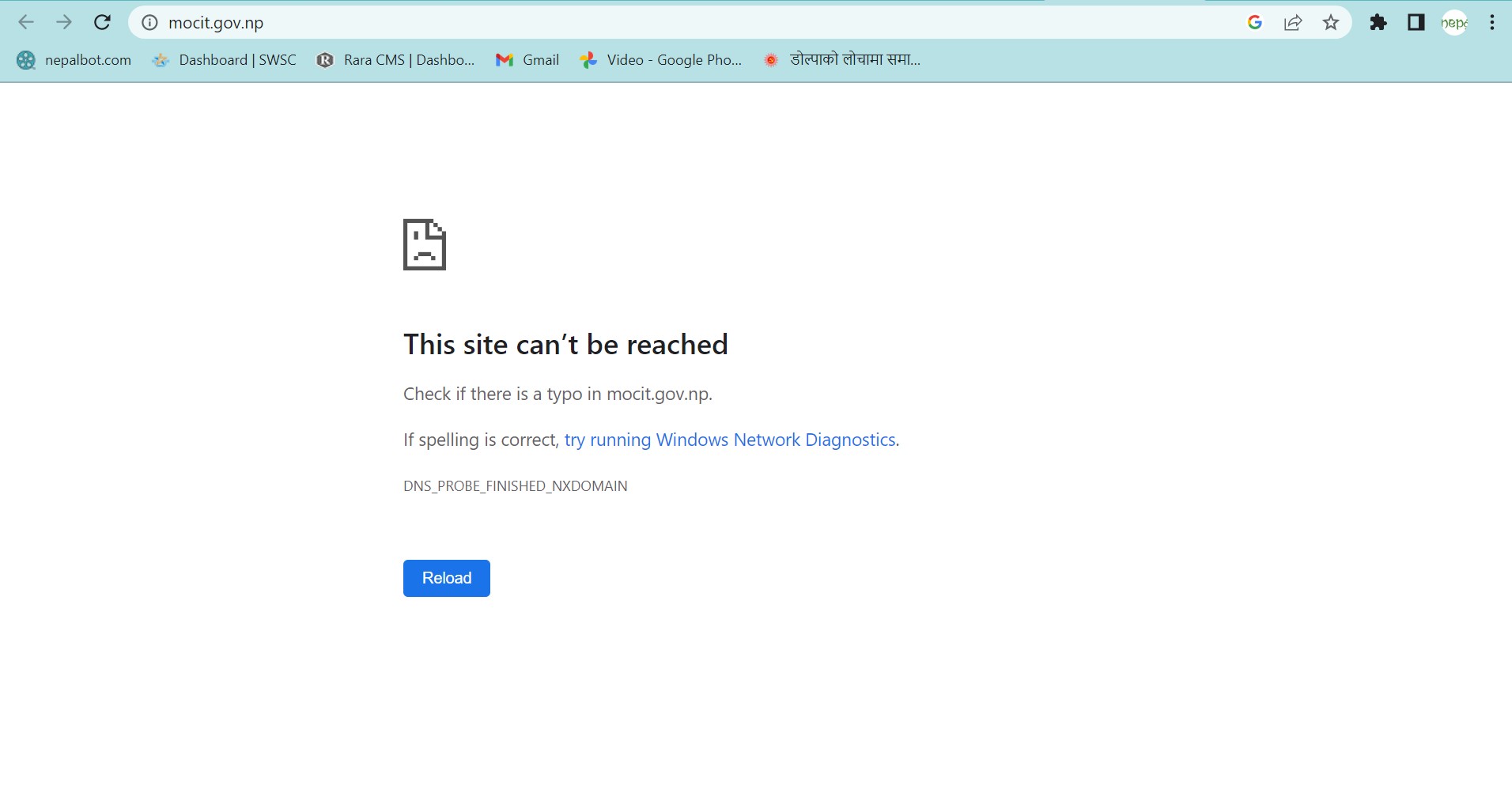1512x812 pixels.
Task: Open Chrome three-dot menu
Action: 1492,23
